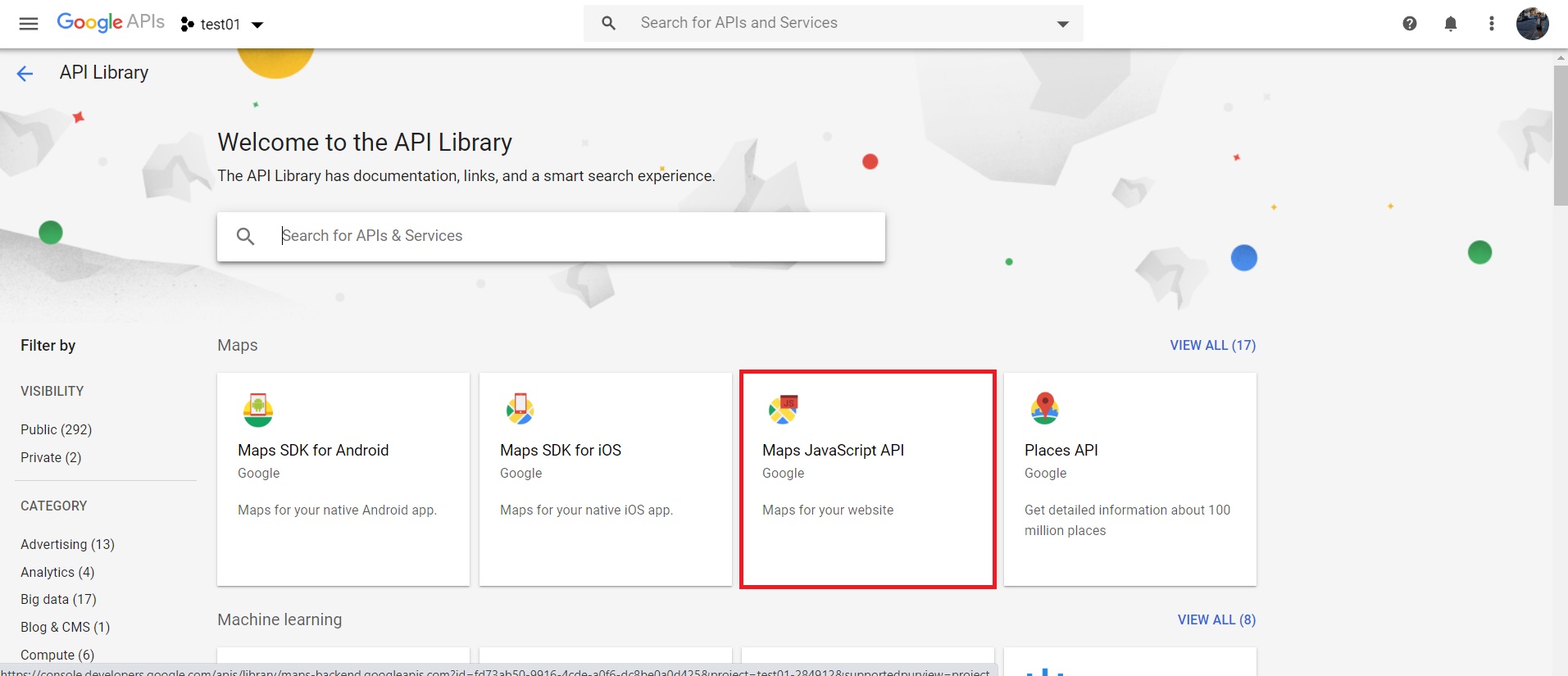Click the back arrow beside API Library
This screenshot has height=676, width=1568.
click(x=25, y=74)
